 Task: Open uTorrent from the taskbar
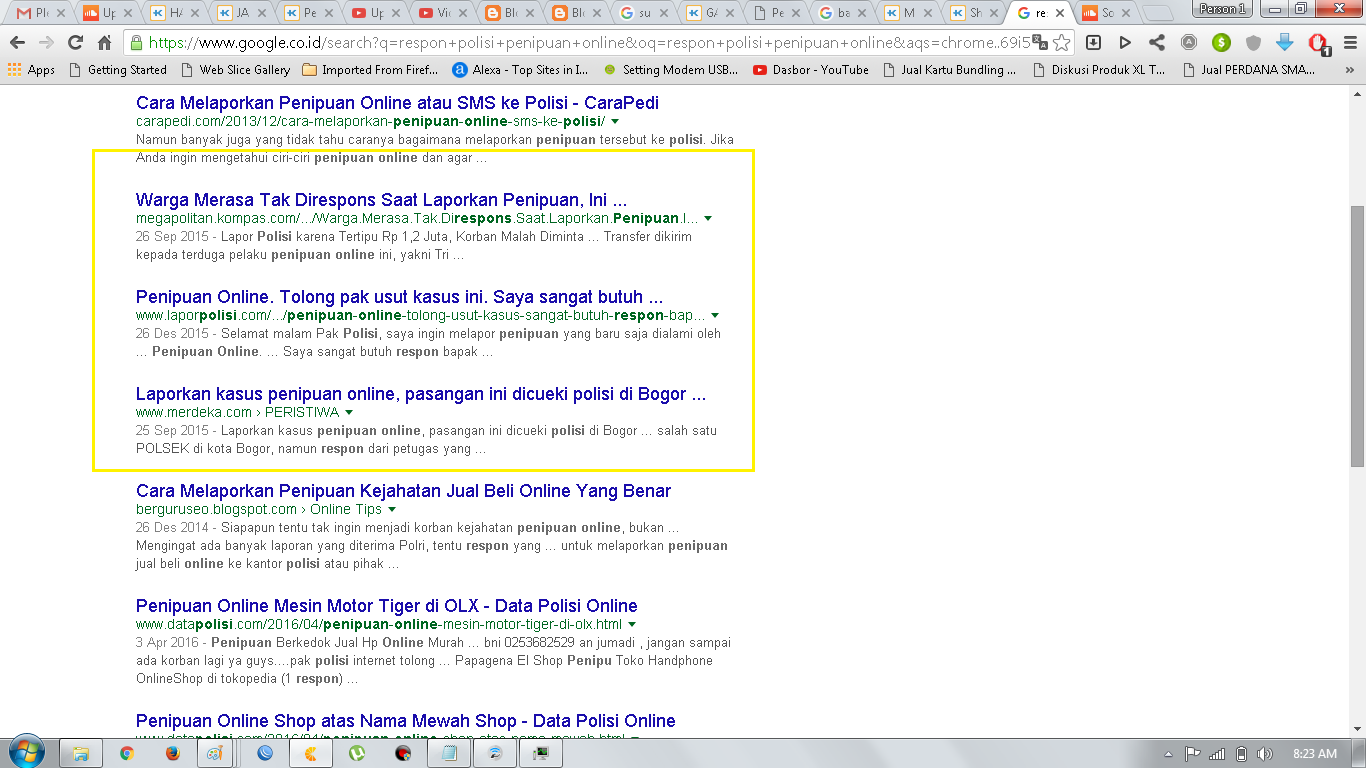pos(357,753)
